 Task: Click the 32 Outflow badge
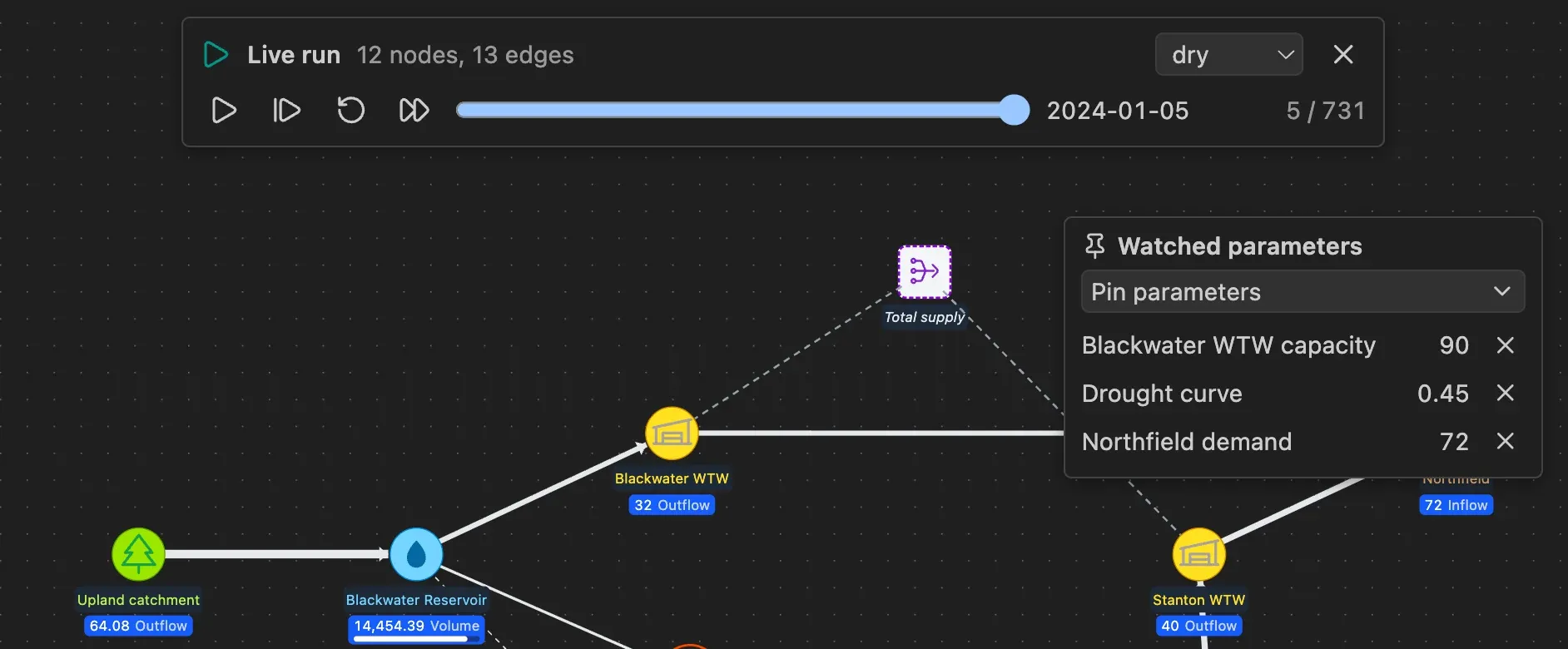(672, 505)
